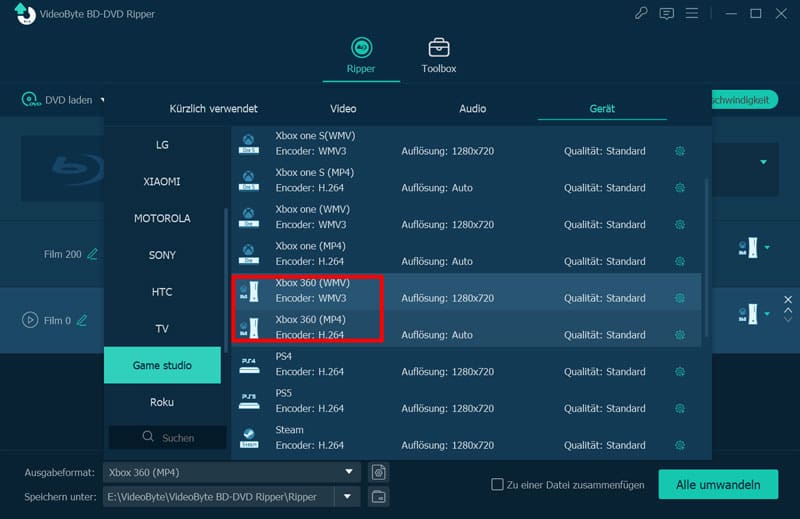The image size is (800, 519).
Task: Click the Suchen search field
Action: coord(167,437)
